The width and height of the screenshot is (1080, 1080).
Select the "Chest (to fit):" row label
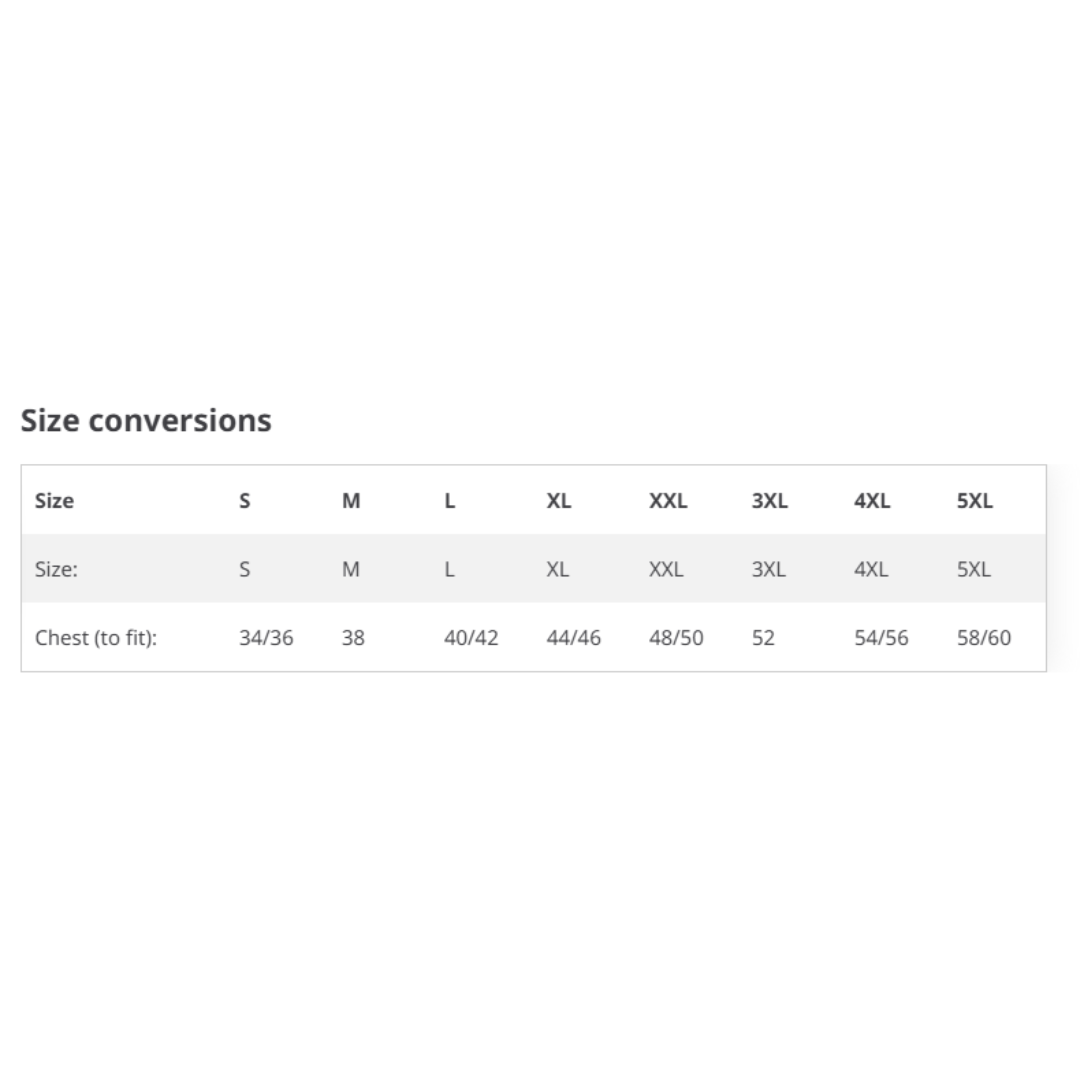point(96,638)
